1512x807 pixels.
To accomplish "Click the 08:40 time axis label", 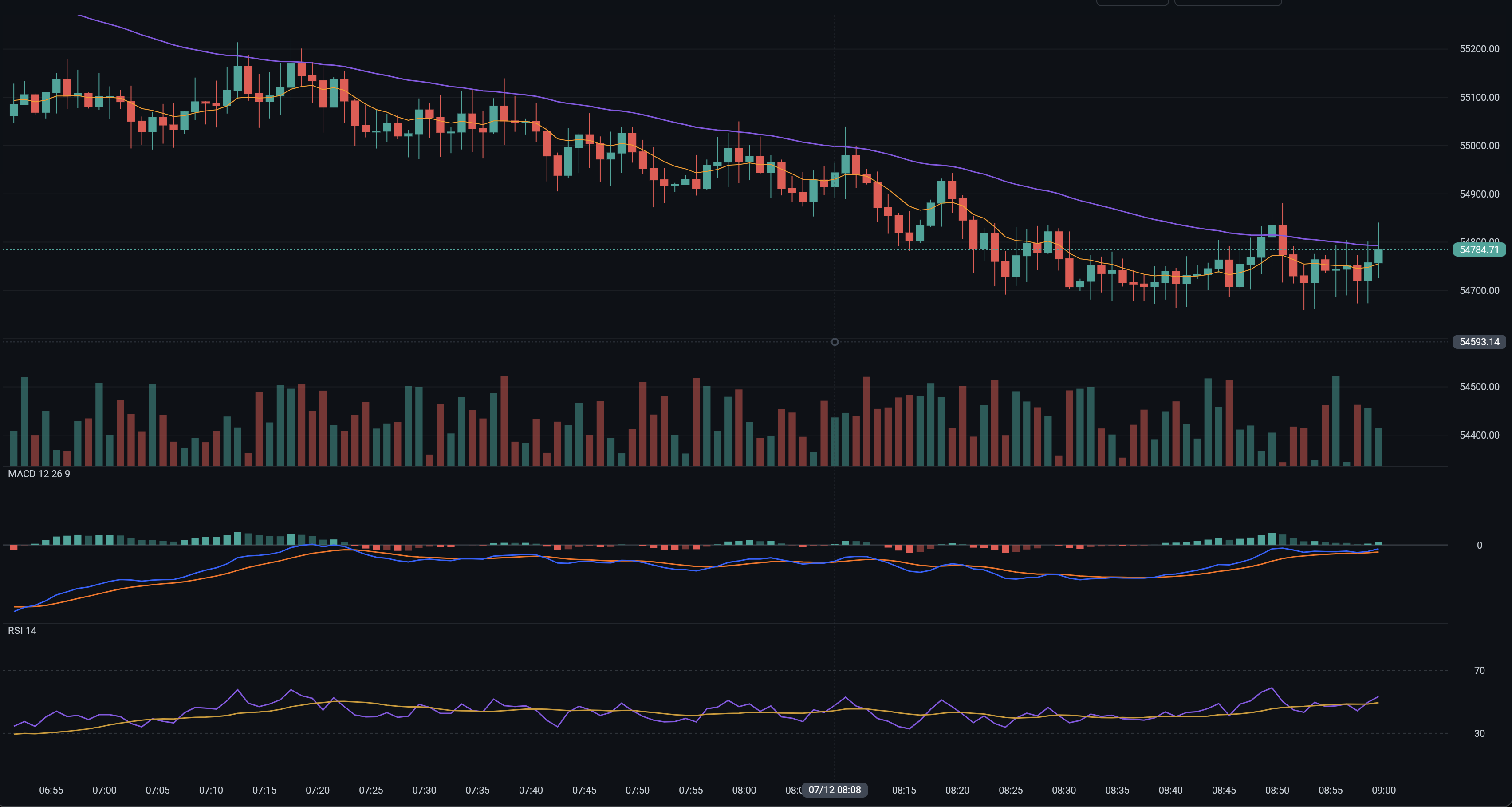I will (x=1171, y=790).
